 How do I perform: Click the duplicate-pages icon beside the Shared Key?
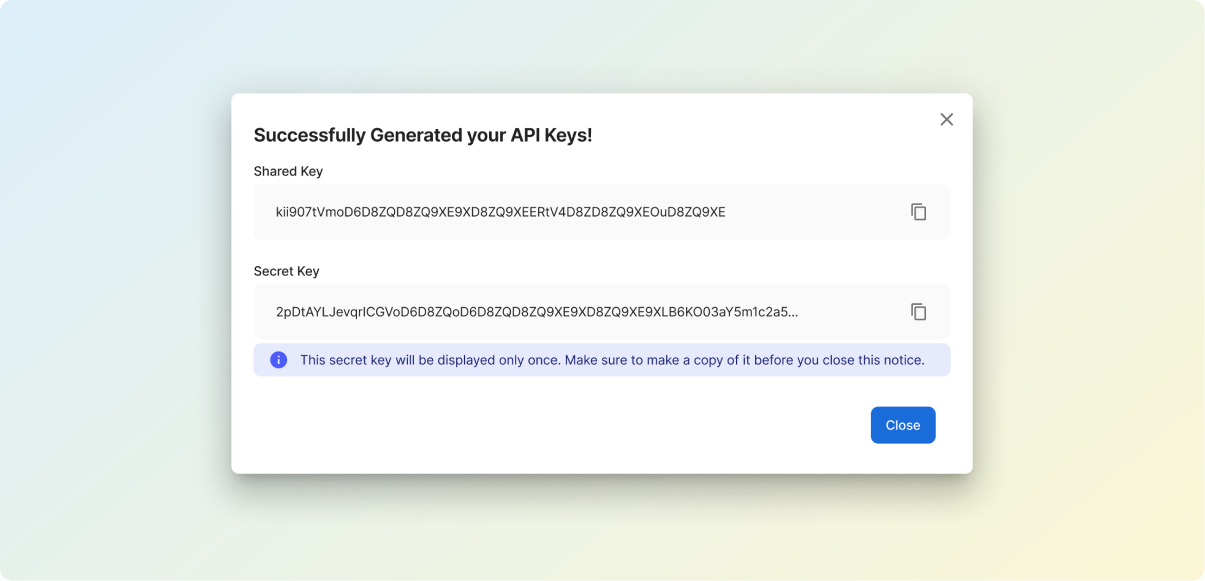pos(918,211)
